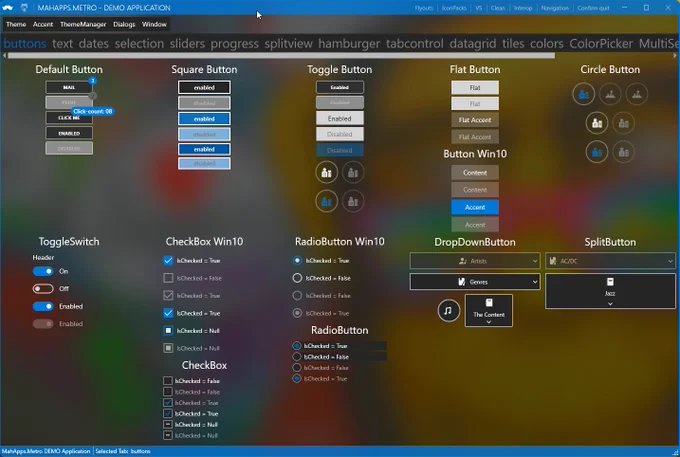The image size is (680, 457).
Task: Click the bright blue Accent button
Action: tap(475, 207)
